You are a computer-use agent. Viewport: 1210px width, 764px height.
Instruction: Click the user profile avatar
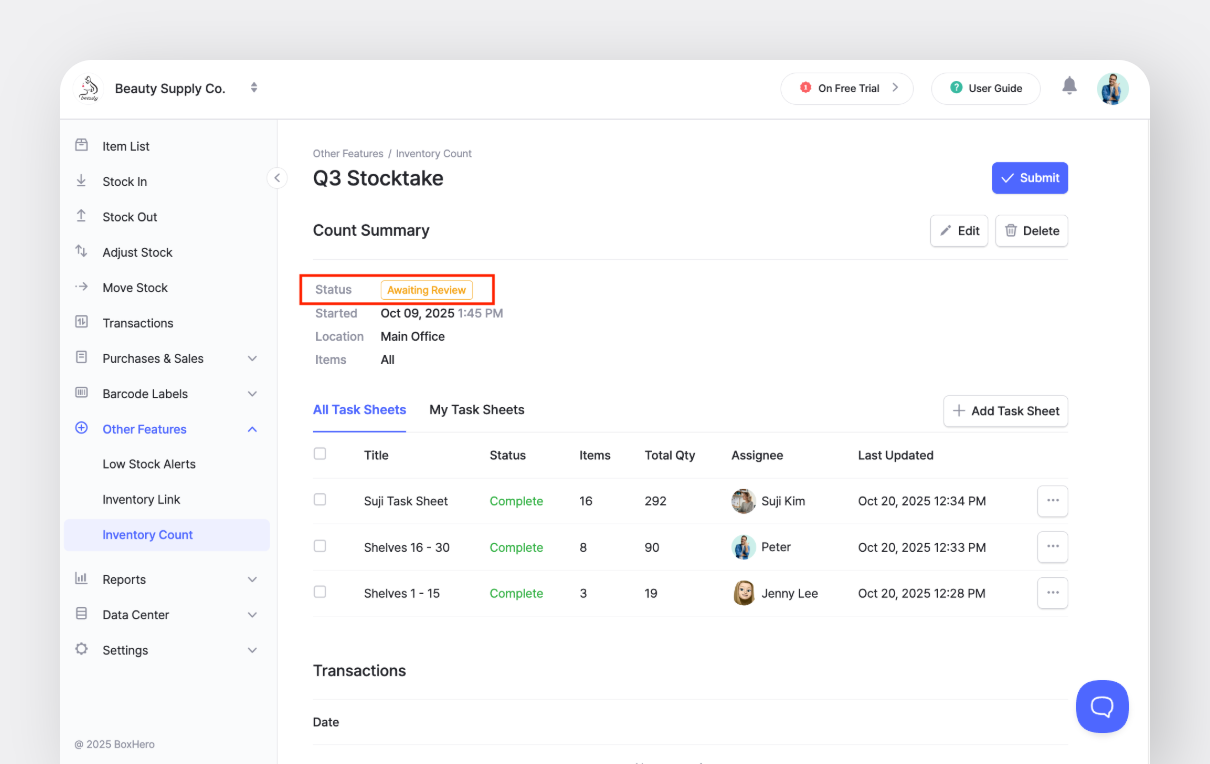coord(1112,88)
